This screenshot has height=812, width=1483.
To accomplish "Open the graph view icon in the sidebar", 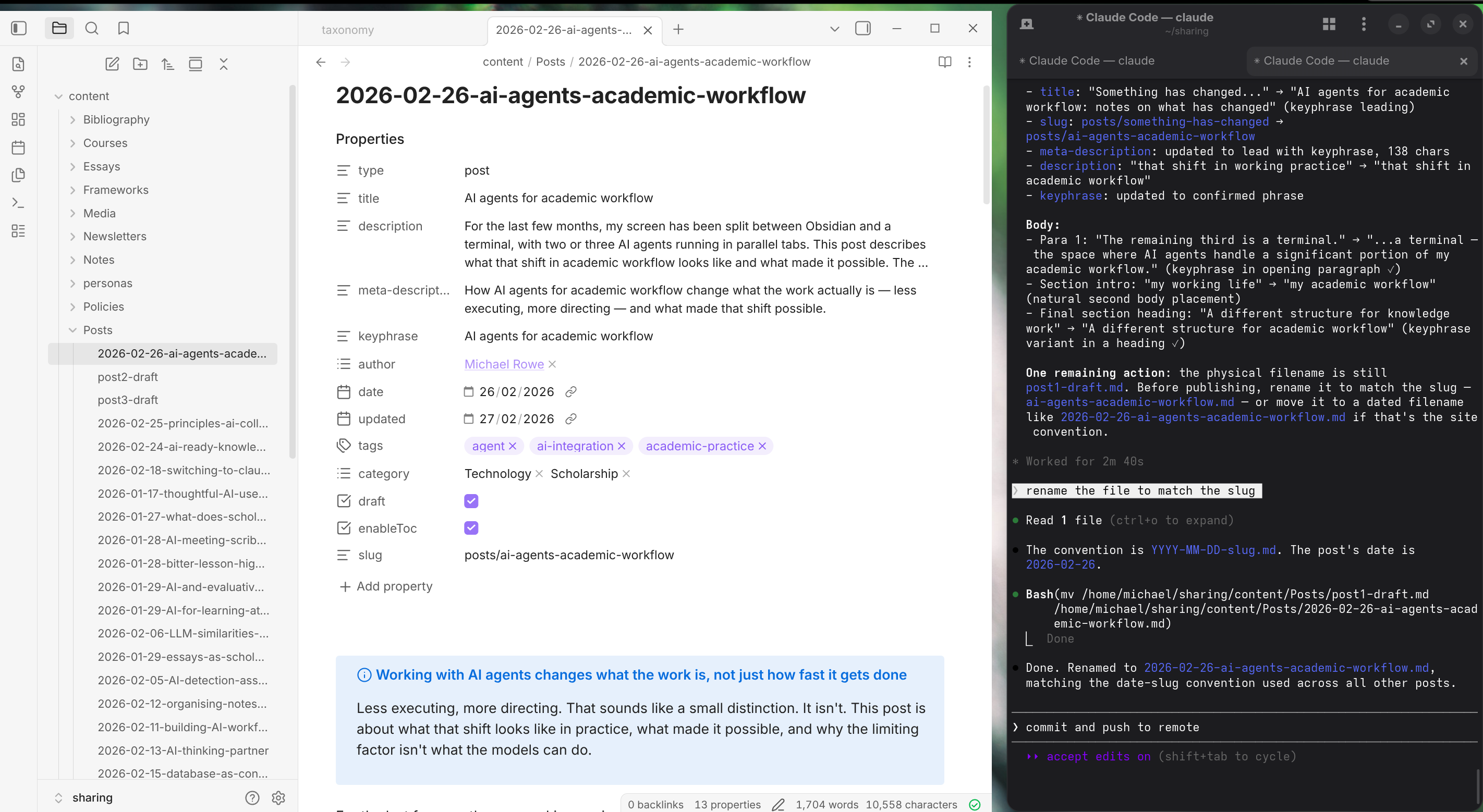I will click(18, 91).
